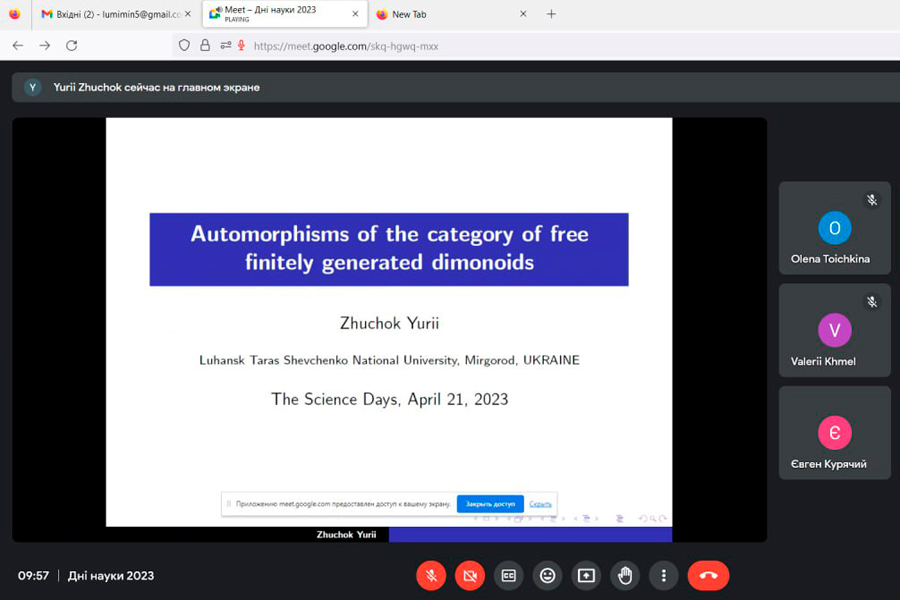Screen dimensions: 900x600
Task: Click the Y avatar in the notification banner
Action: (33, 87)
